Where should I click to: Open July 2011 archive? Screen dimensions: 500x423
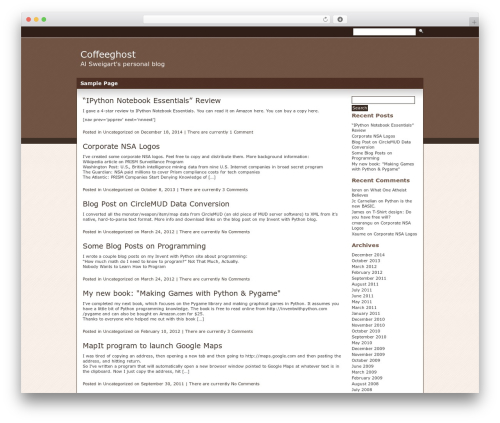click(x=362, y=290)
